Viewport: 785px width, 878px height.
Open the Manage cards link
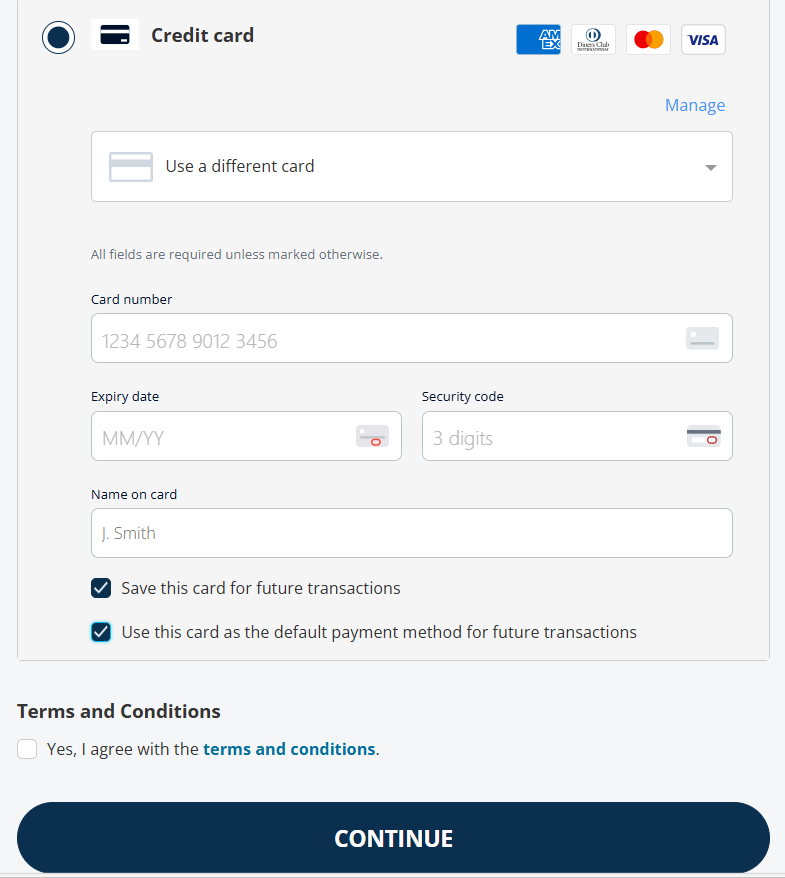point(695,105)
